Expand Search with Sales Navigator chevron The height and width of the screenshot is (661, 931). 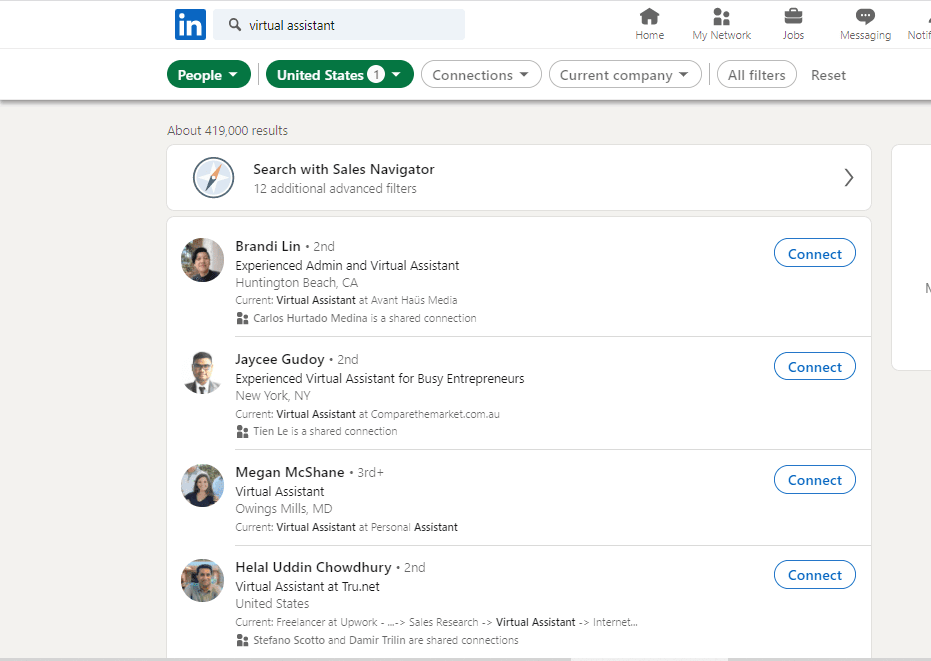click(x=848, y=178)
